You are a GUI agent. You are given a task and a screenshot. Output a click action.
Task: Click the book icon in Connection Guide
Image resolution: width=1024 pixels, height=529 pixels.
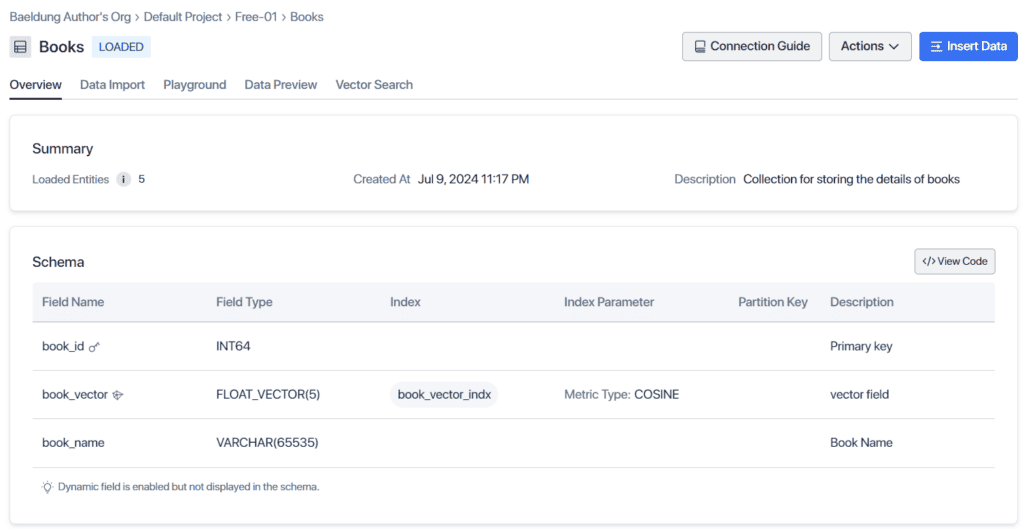[700, 47]
